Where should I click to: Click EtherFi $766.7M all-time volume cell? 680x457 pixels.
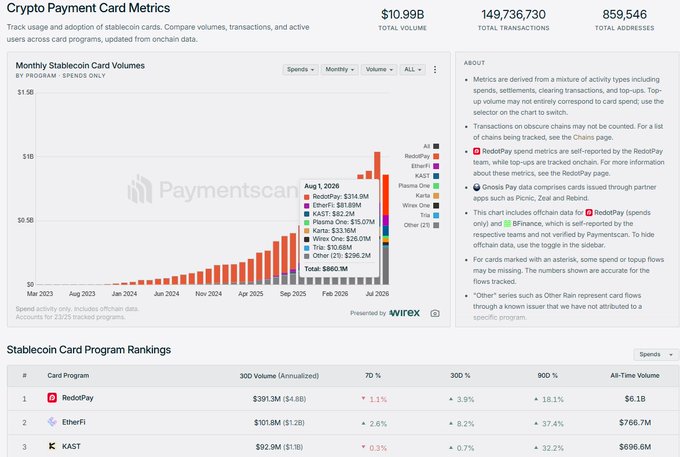click(635, 422)
